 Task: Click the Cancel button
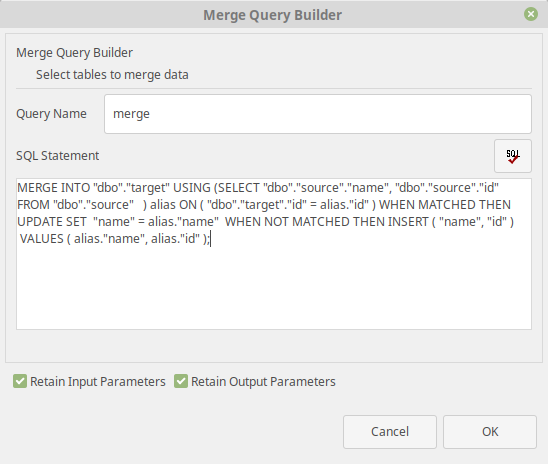(x=390, y=432)
